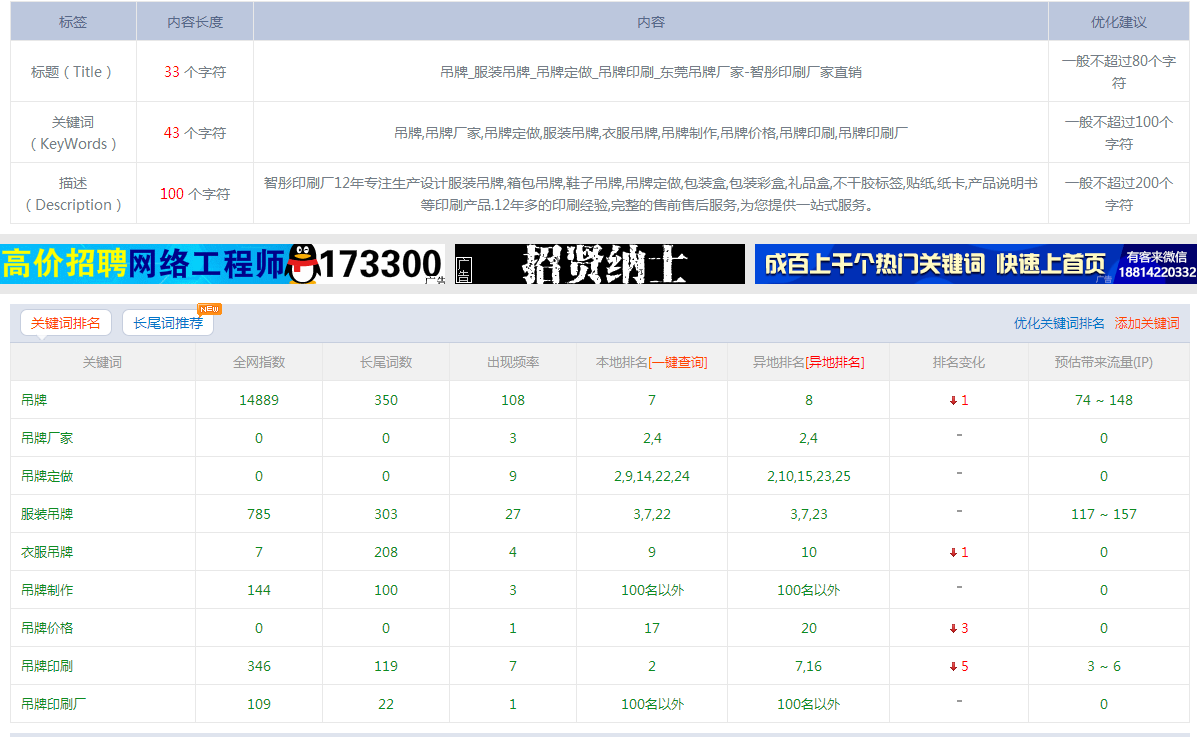Click the red down arrow in the 吊牌价格 row
The image size is (1197, 737).
[953, 629]
